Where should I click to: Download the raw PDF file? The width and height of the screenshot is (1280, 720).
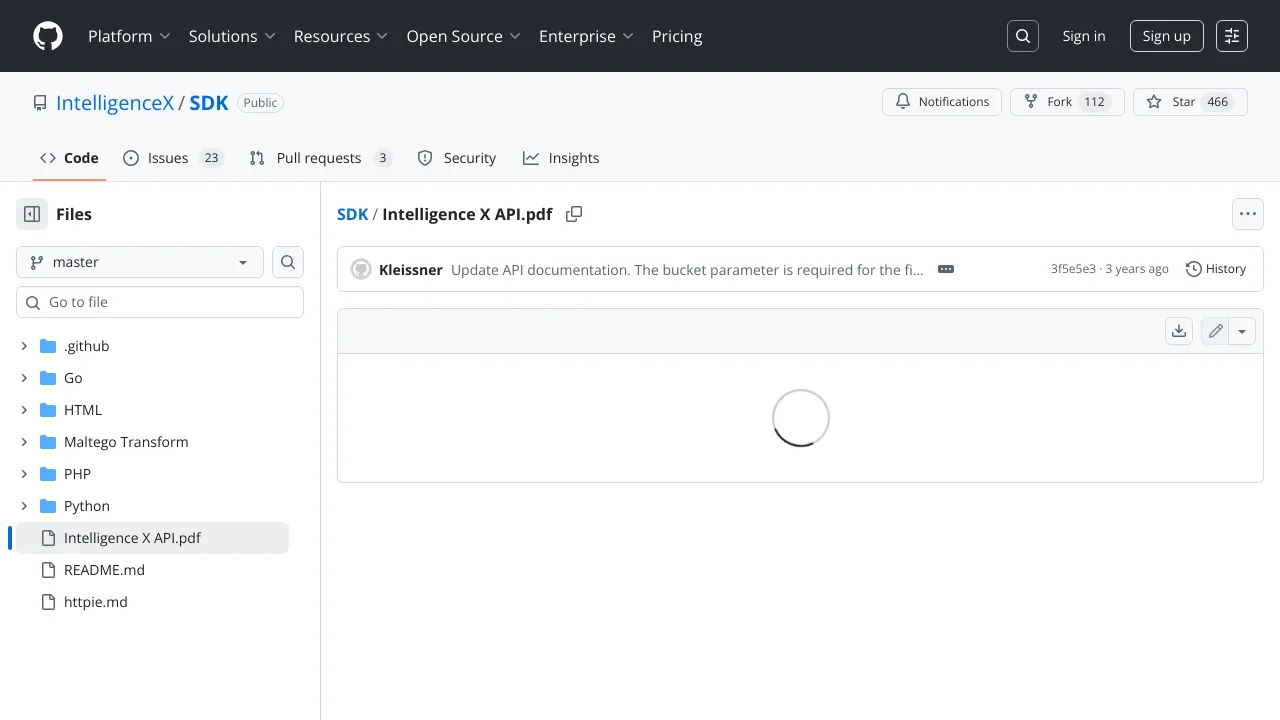coord(1179,331)
